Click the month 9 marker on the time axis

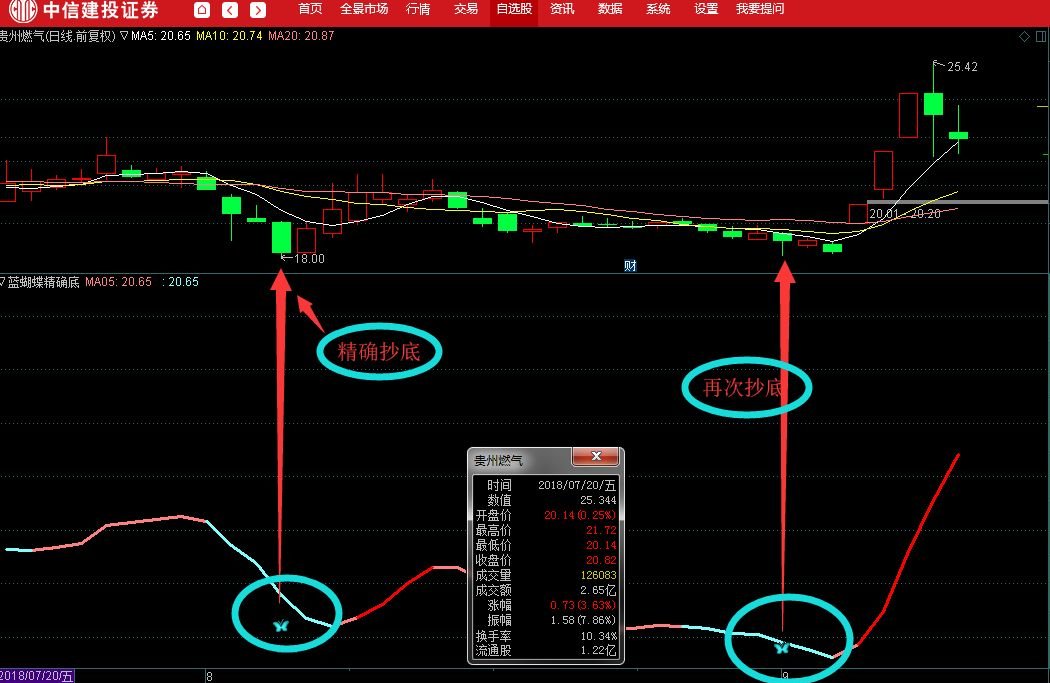click(x=785, y=676)
